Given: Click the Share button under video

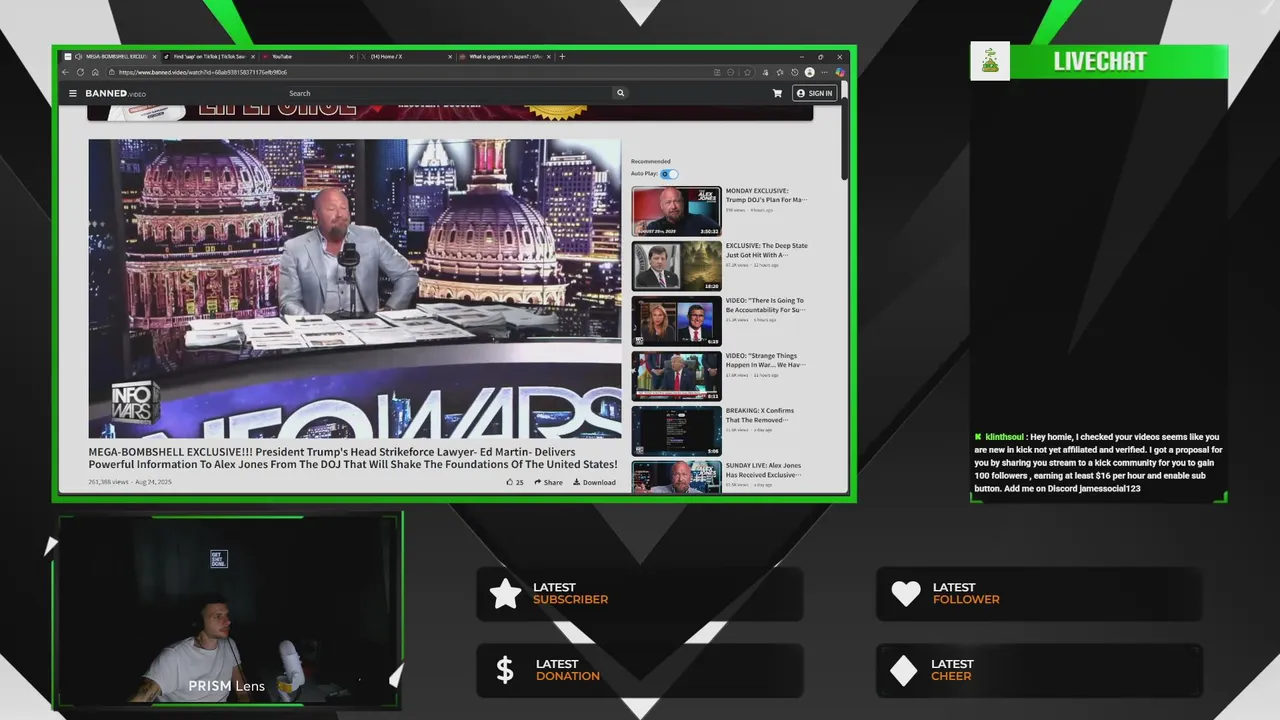Looking at the screenshot, I should (x=548, y=482).
